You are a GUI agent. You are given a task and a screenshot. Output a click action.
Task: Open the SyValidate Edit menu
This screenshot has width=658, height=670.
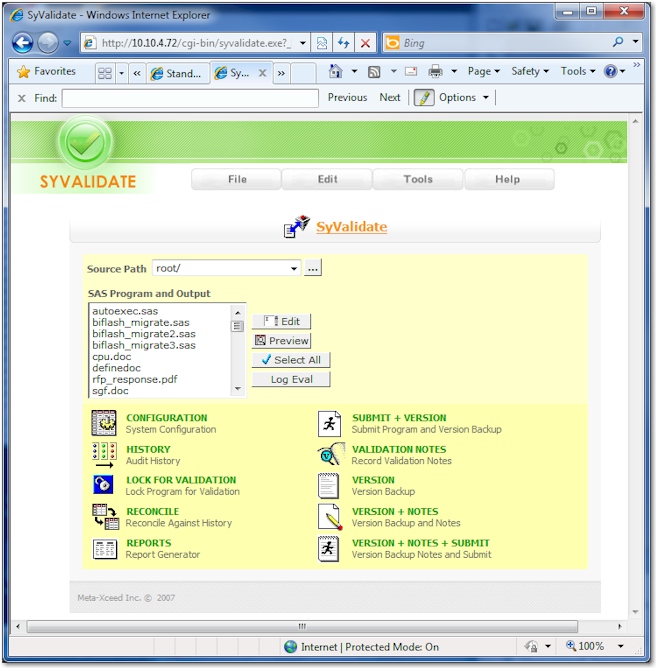coord(327,179)
